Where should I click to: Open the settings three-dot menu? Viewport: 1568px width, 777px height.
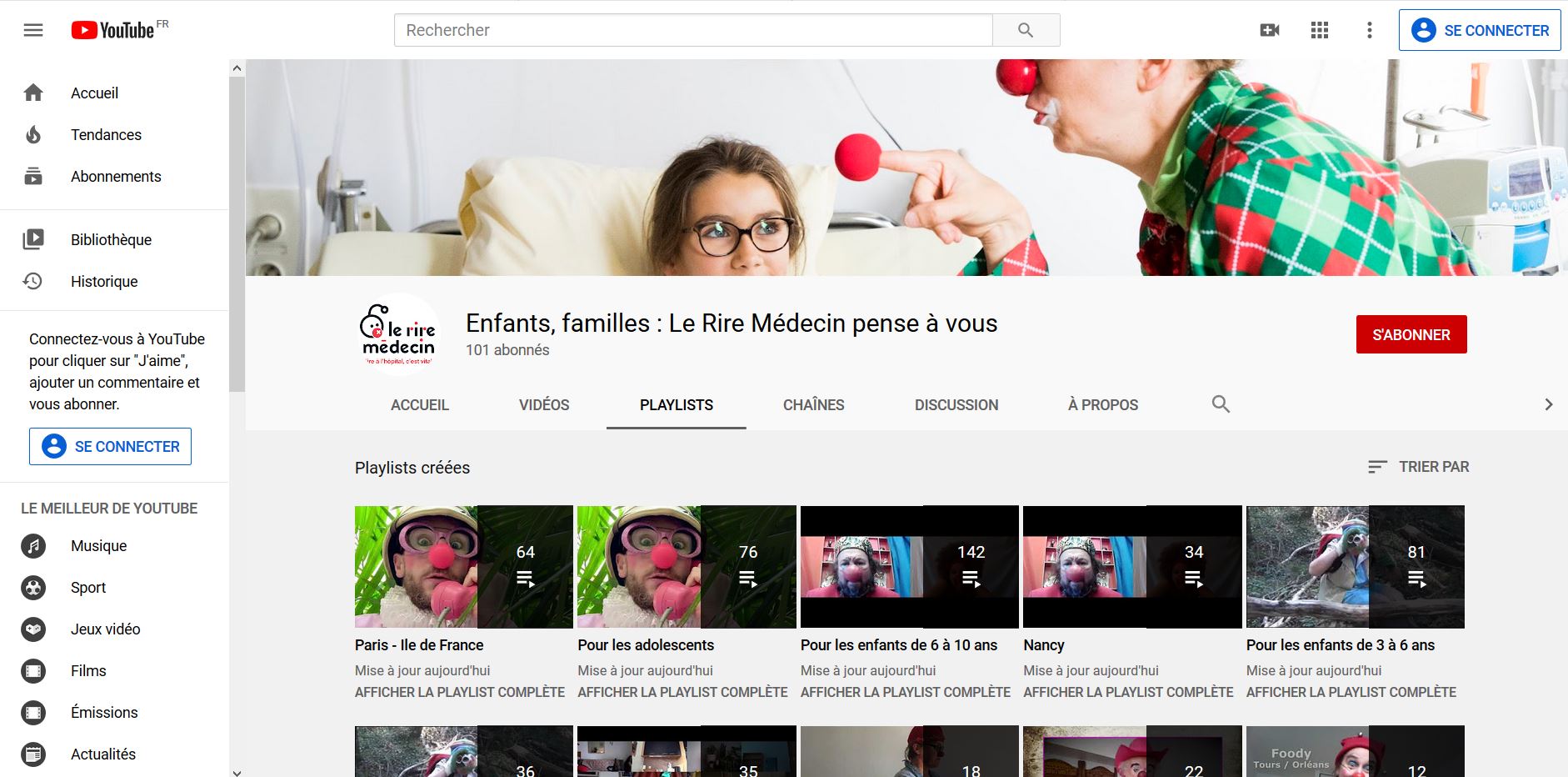pos(1369,31)
